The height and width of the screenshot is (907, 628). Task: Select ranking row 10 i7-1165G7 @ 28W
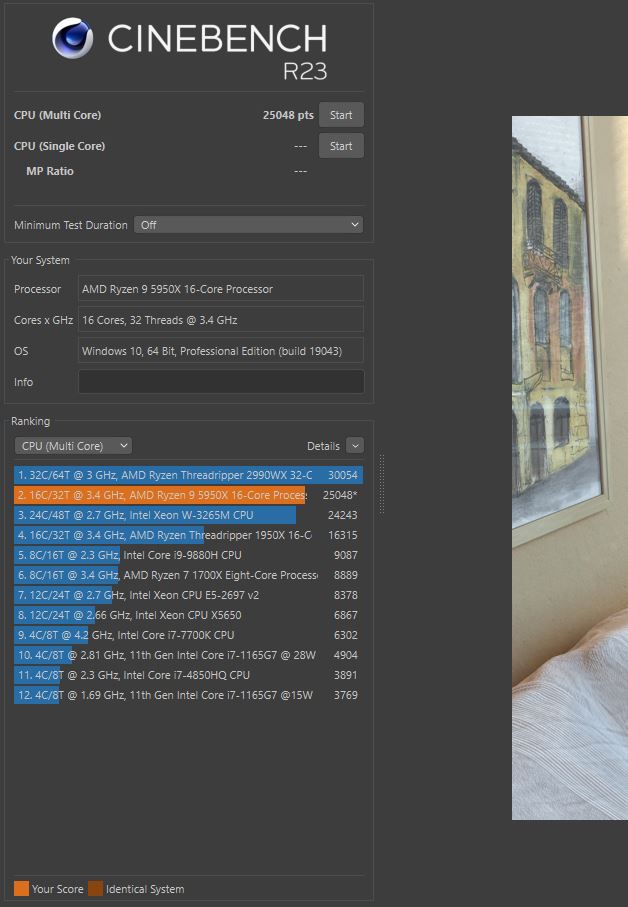pyautogui.click(x=189, y=655)
